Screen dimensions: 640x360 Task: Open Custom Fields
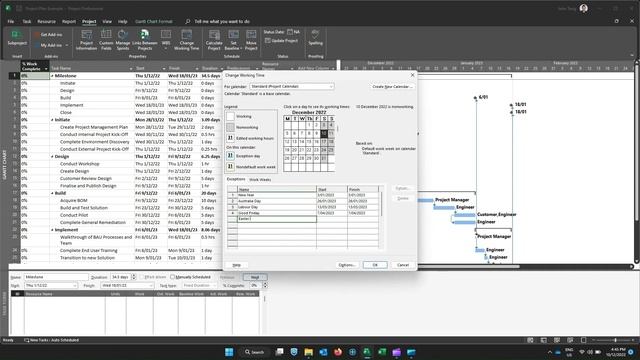pyautogui.click(x=106, y=40)
